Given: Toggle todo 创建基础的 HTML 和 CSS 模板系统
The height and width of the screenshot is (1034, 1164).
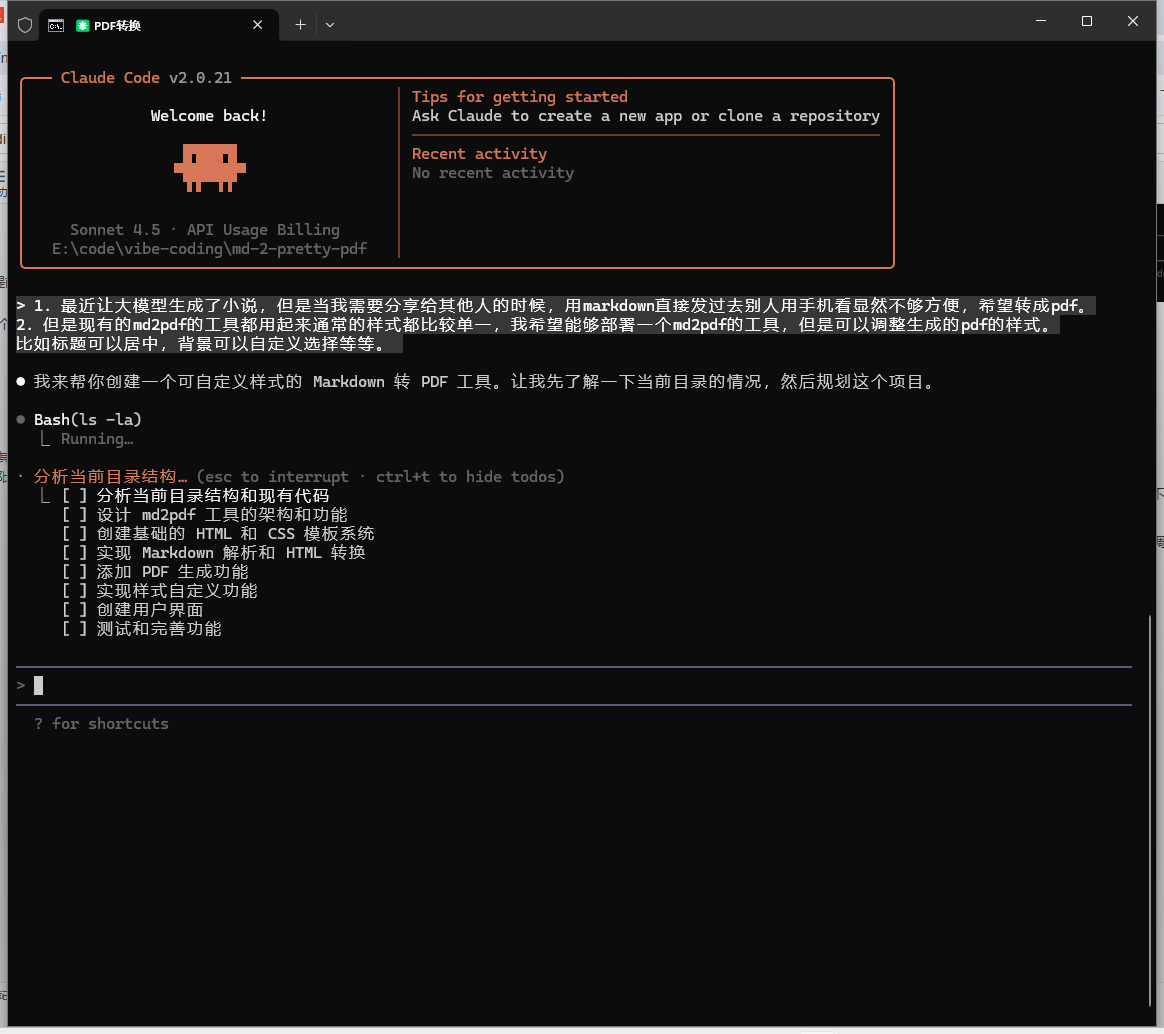Looking at the screenshot, I should click(74, 533).
